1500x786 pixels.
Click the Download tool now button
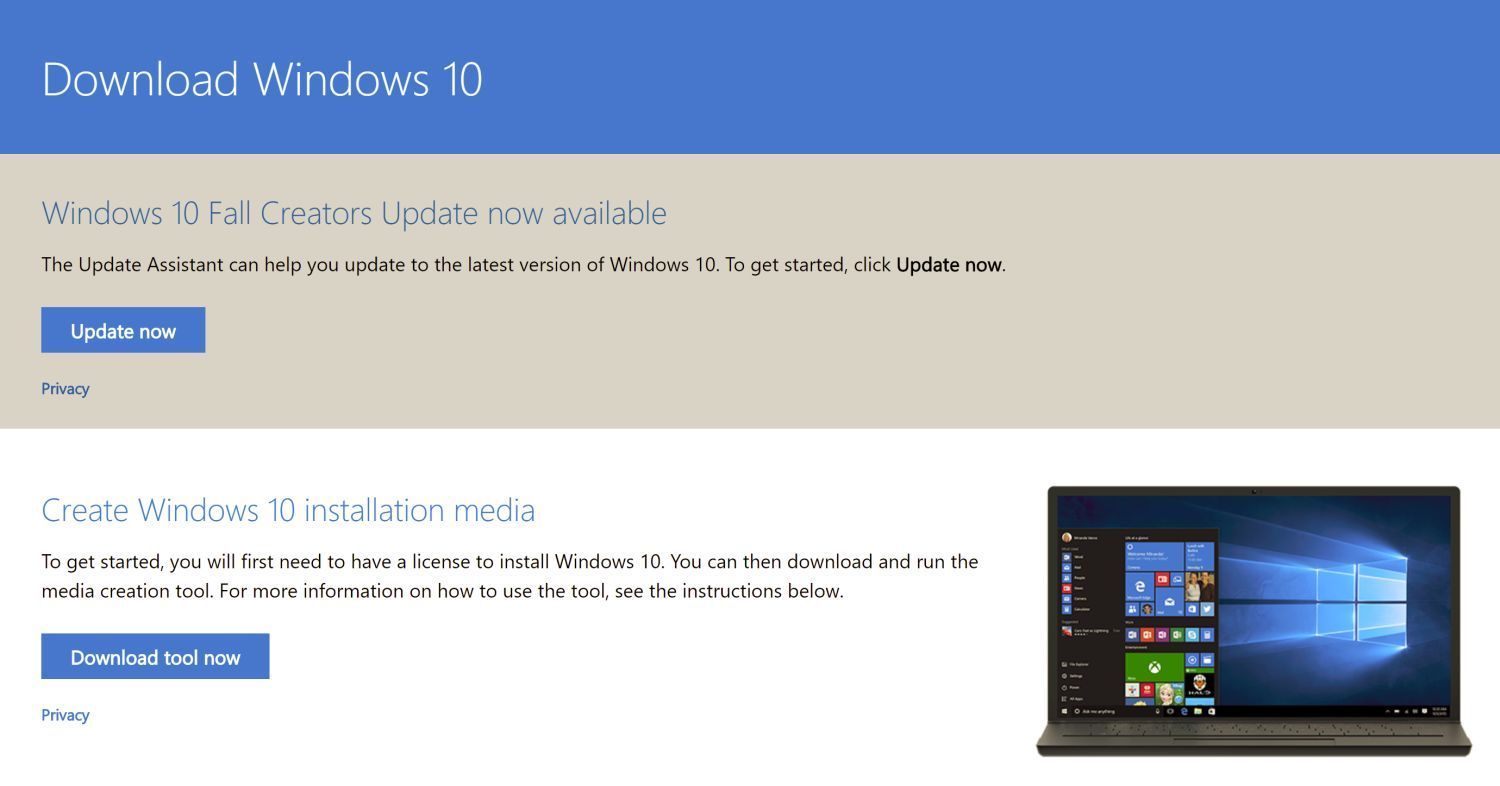point(155,656)
